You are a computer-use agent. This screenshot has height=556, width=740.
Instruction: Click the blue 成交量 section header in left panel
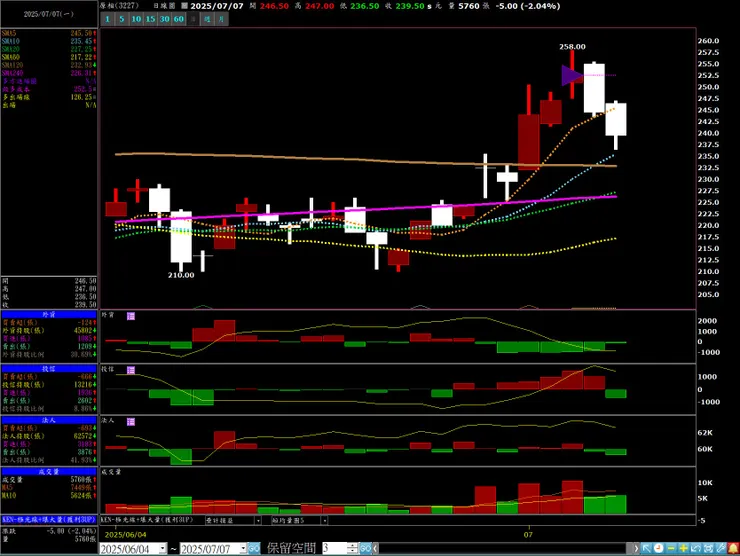49,472
